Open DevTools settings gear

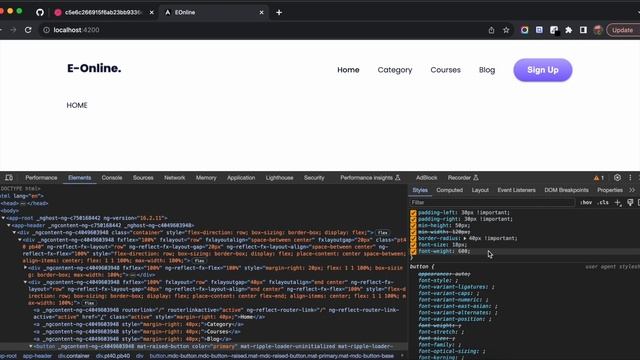click(617, 178)
